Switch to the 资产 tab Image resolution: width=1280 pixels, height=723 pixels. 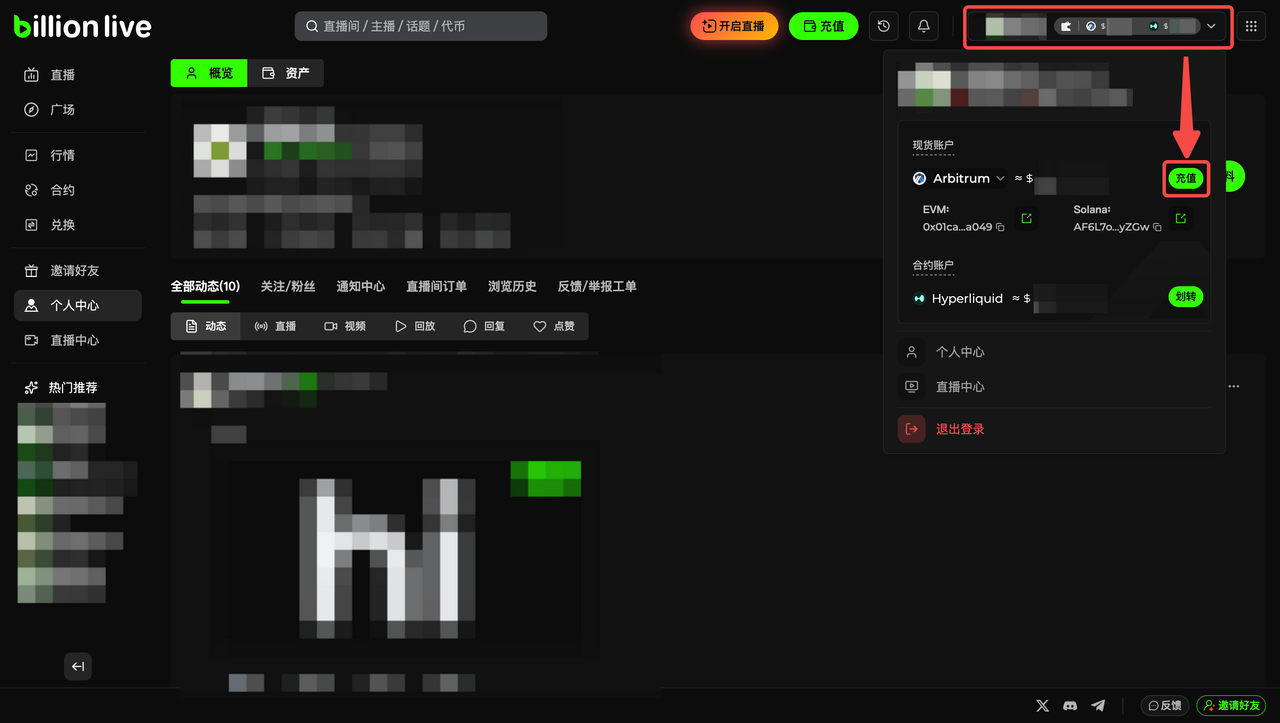tap(286, 73)
